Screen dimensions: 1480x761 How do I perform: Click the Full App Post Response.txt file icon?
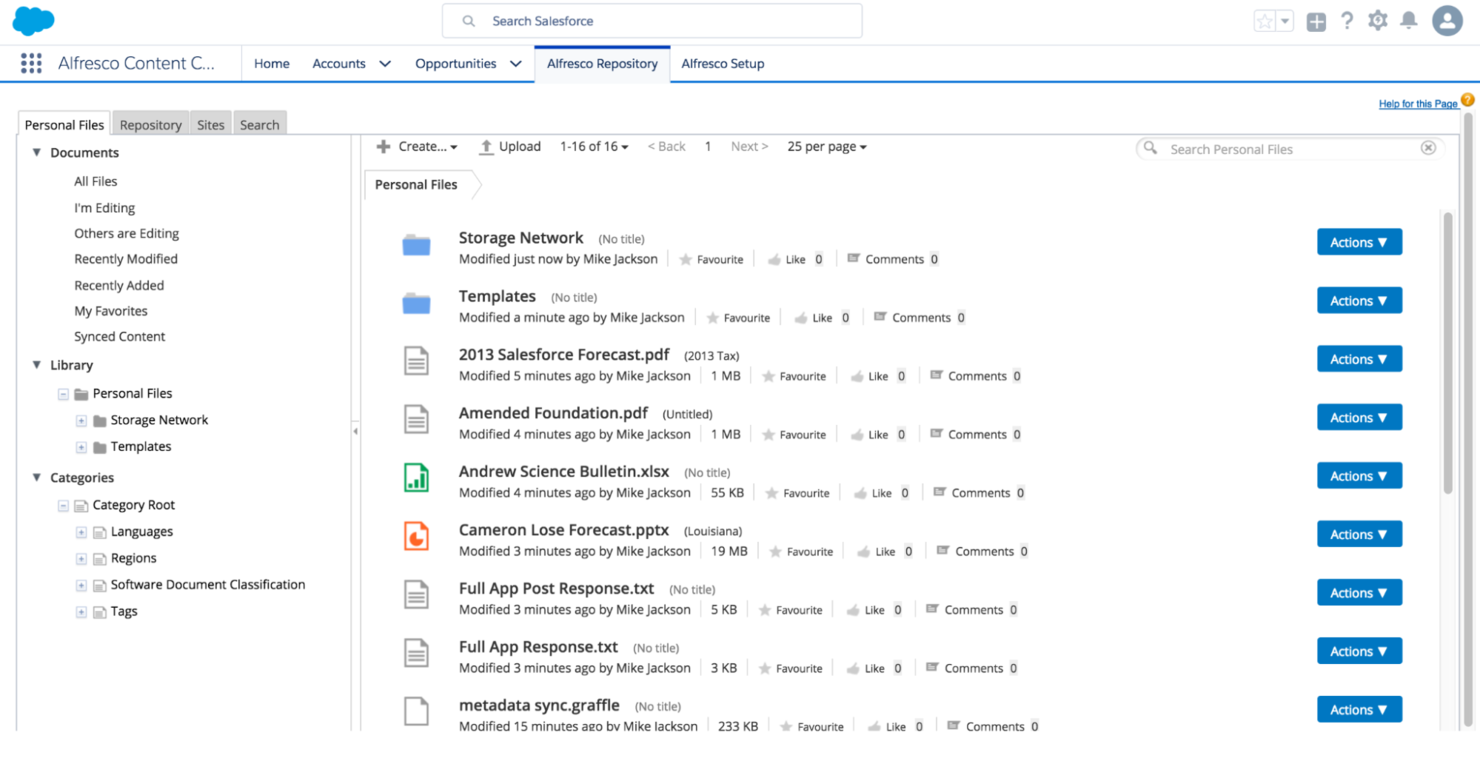[416, 594]
